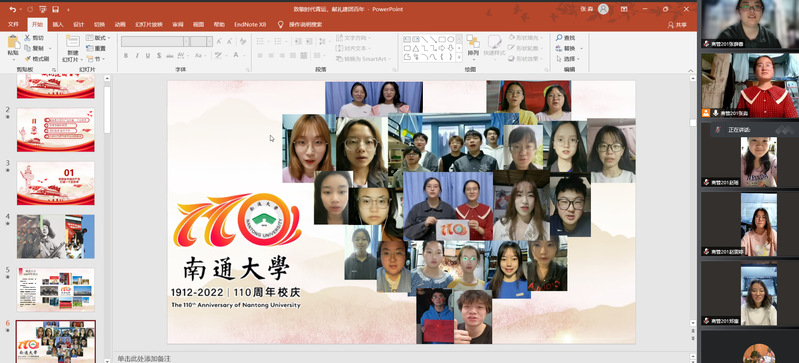The width and height of the screenshot is (799, 363).
Task: Toggle Bold formatting button
Action: (x=126, y=55)
